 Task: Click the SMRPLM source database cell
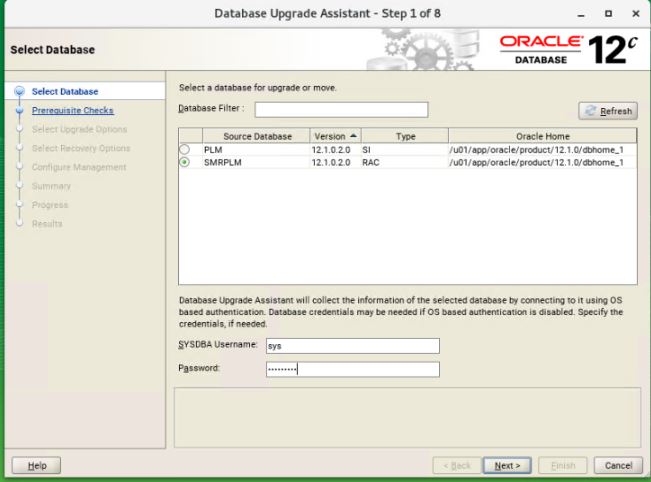point(256,162)
